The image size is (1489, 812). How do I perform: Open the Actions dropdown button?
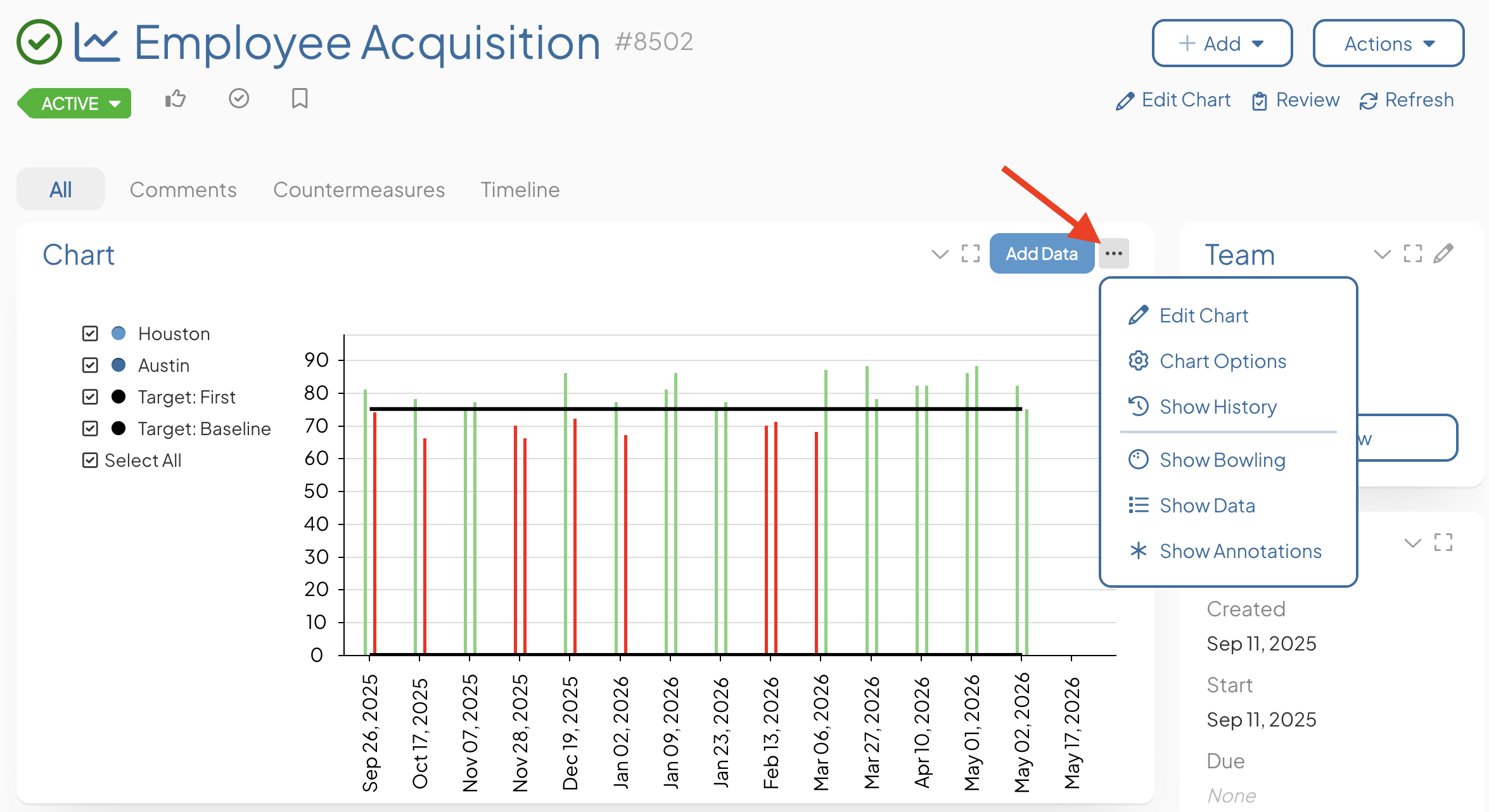pos(1388,43)
